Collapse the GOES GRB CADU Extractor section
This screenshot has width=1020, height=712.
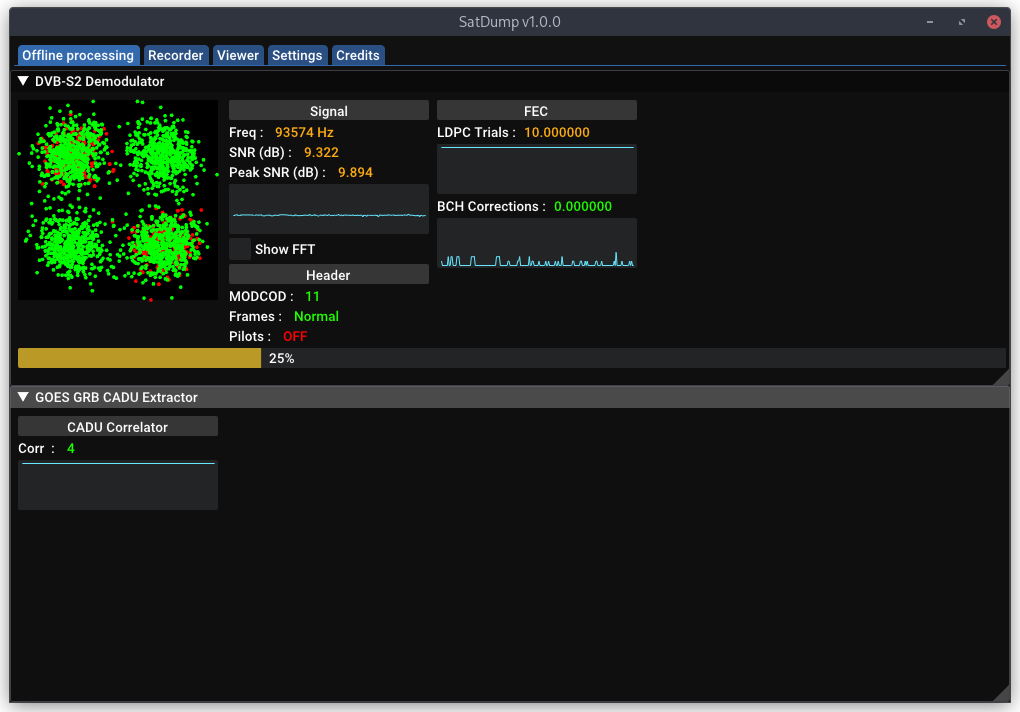click(x=23, y=397)
